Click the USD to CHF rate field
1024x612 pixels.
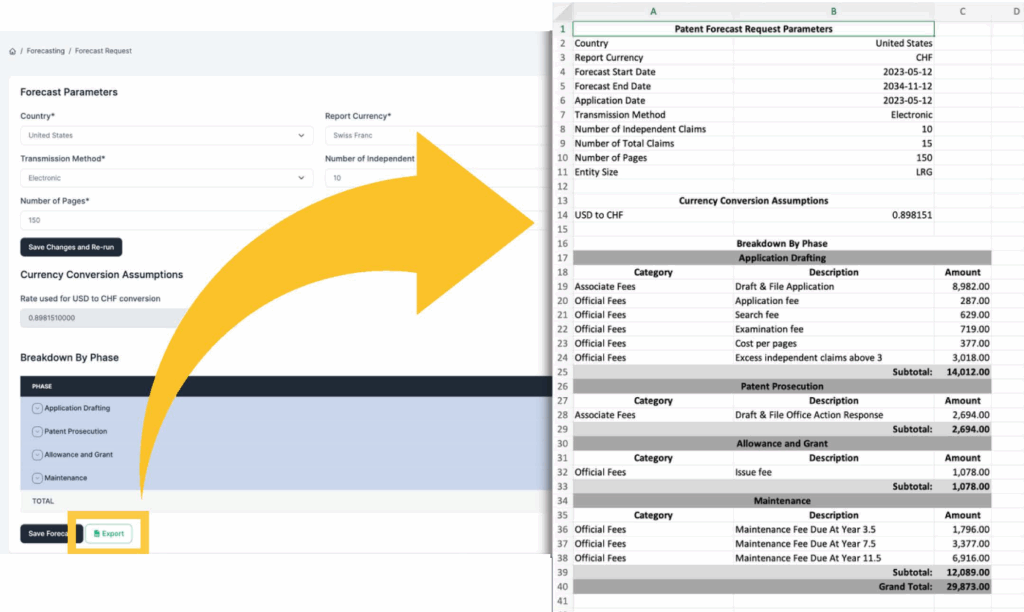pyautogui.click(x=100, y=318)
